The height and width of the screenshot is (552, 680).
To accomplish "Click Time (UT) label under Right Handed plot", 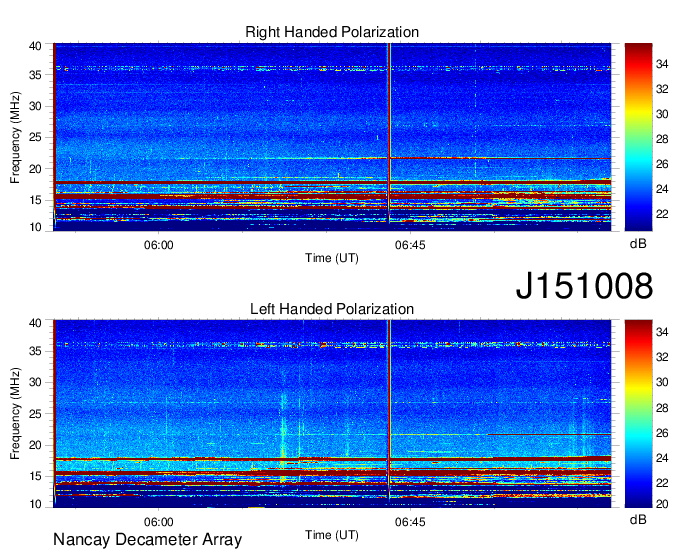I will pos(332,258).
